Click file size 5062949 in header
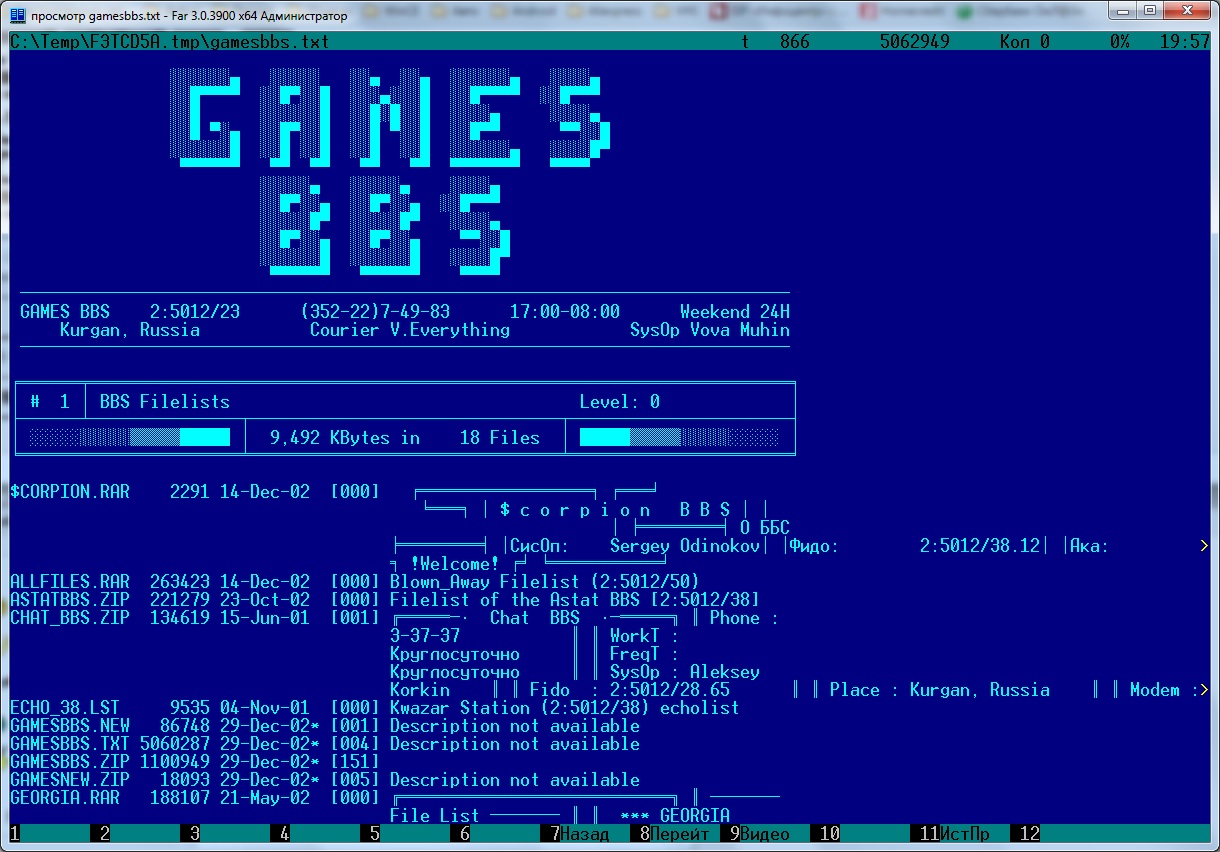The height and width of the screenshot is (852, 1220). (915, 42)
